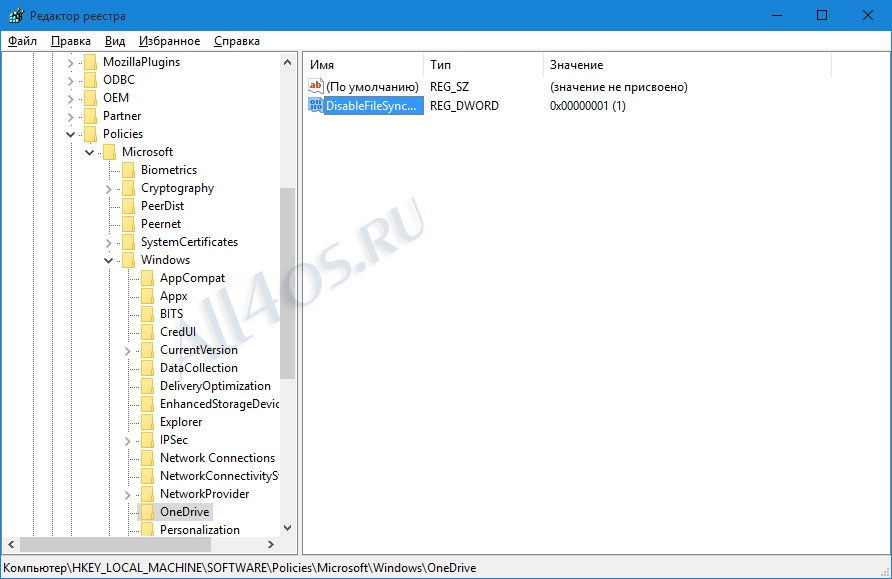
Task: Click the DeliveryOptimization folder icon
Action: (147, 386)
